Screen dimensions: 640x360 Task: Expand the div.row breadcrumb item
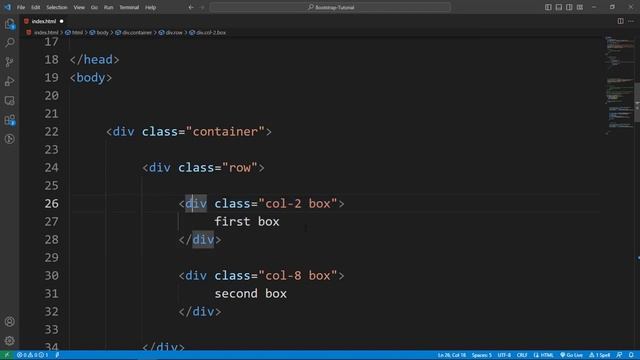coord(171,33)
